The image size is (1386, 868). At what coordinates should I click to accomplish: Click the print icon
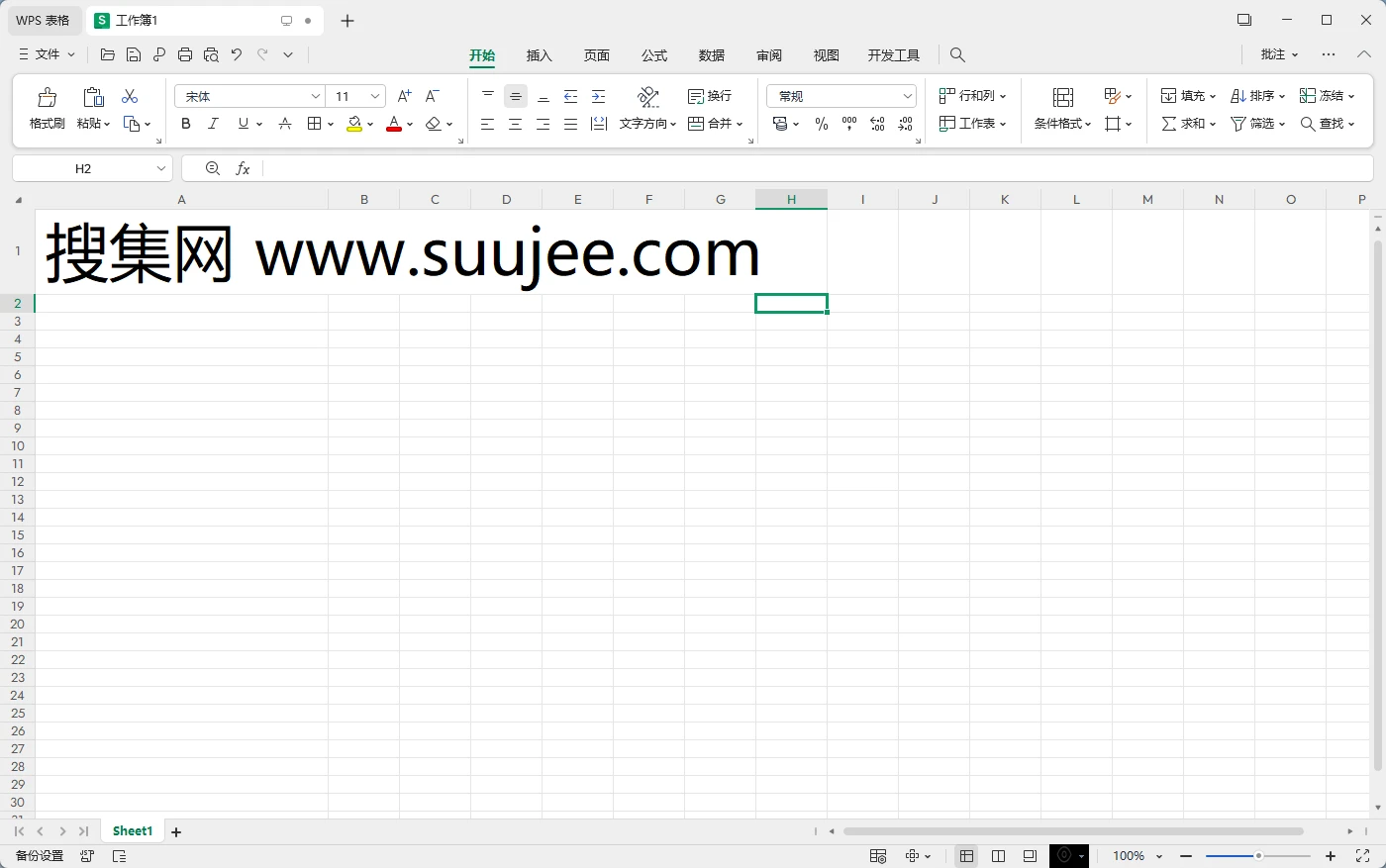click(185, 55)
